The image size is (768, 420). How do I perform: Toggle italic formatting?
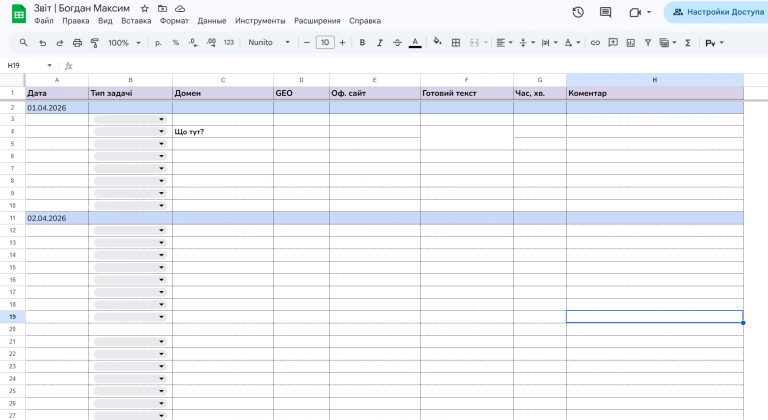(380, 43)
